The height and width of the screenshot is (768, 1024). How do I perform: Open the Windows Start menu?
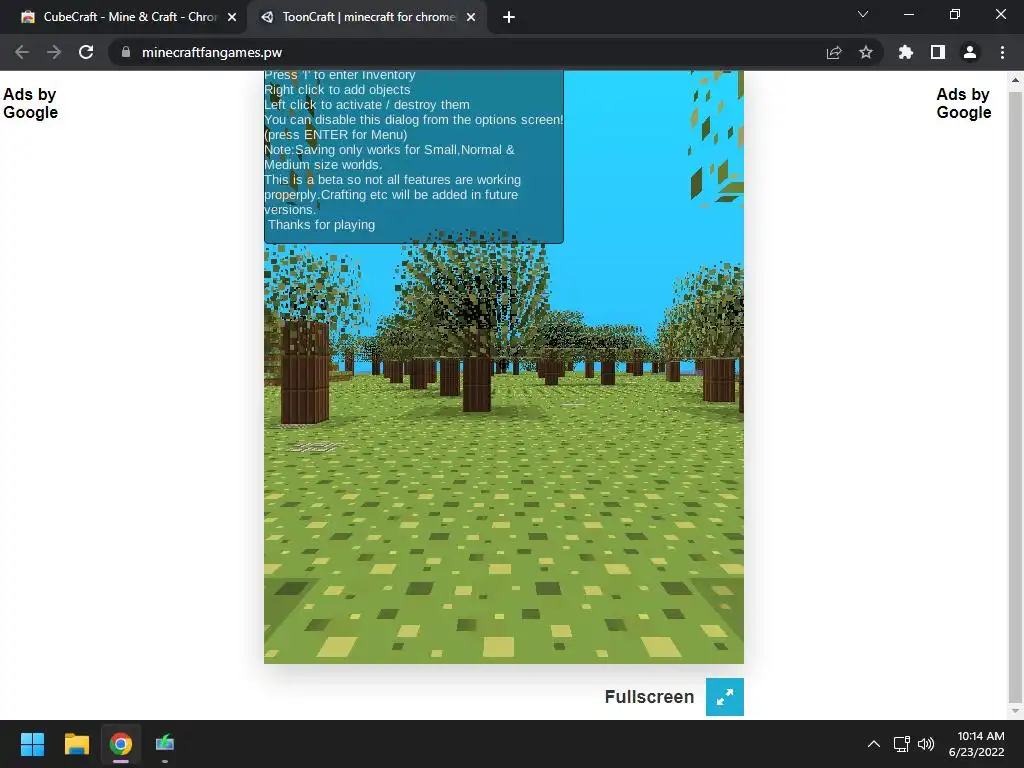click(x=32, y=744)
